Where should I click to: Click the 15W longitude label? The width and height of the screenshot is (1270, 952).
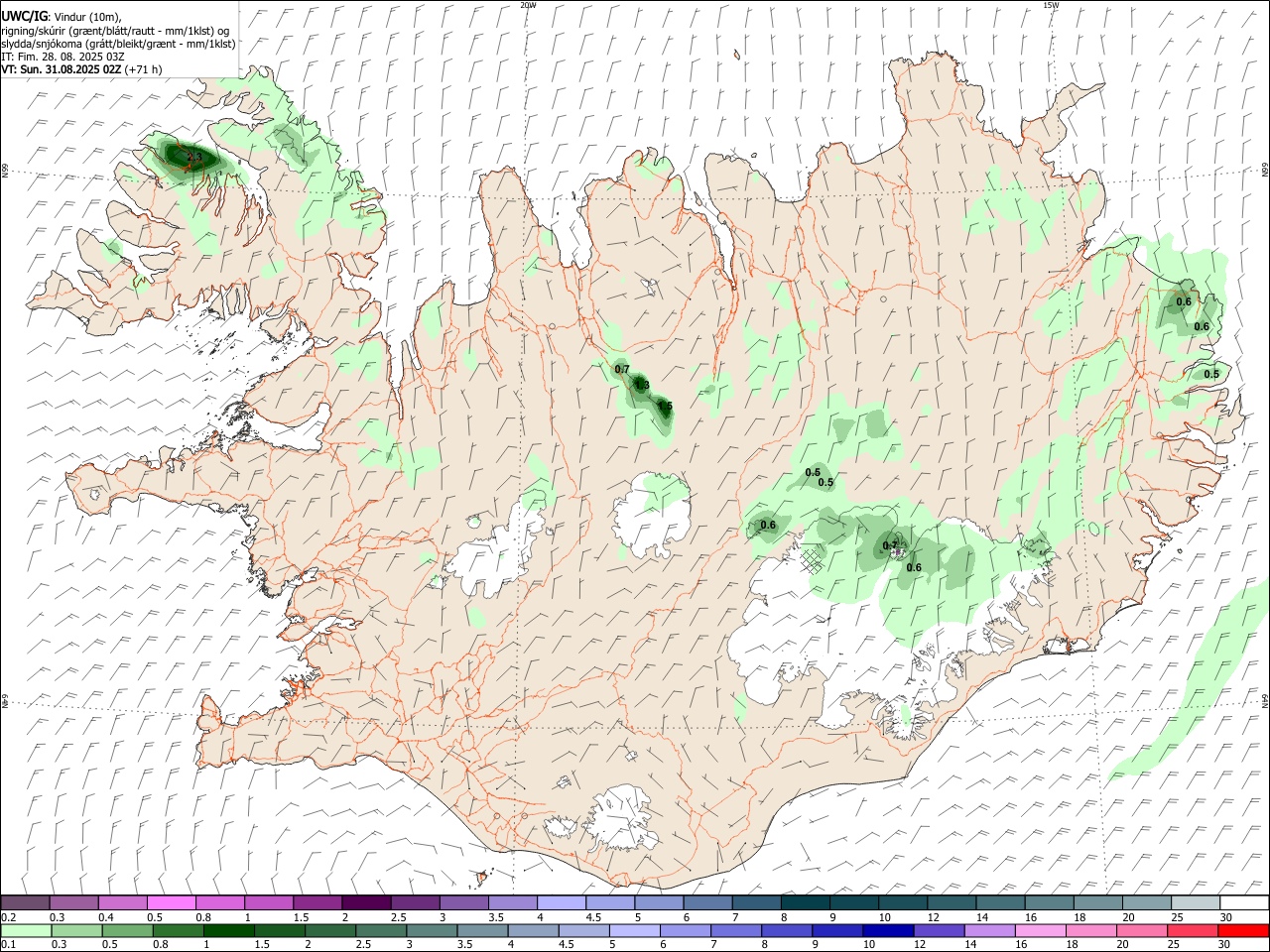tap(1050, 5)
